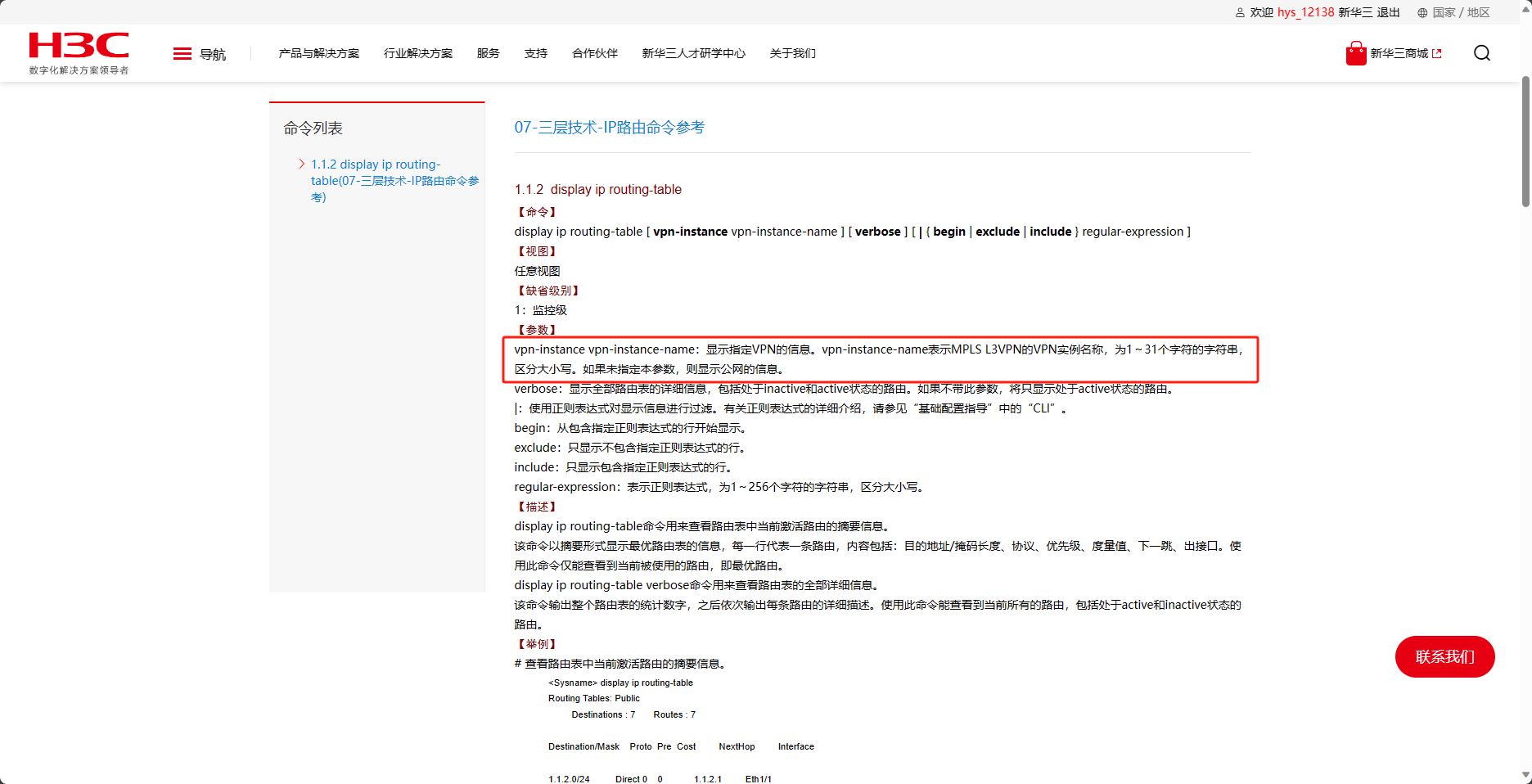
Task: Open the 服务 menu
Action: click(489, 53)
